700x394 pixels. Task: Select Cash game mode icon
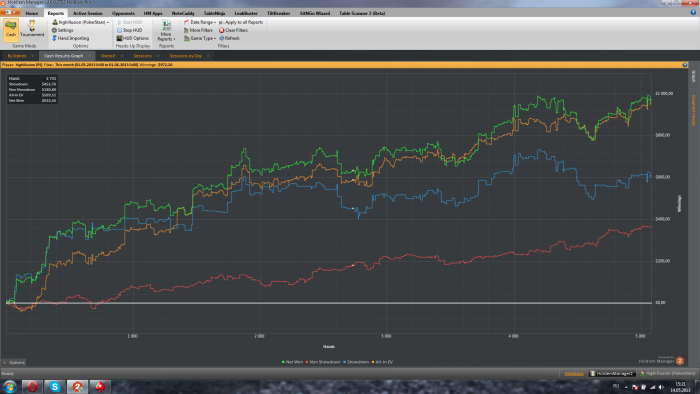(11, 29)
